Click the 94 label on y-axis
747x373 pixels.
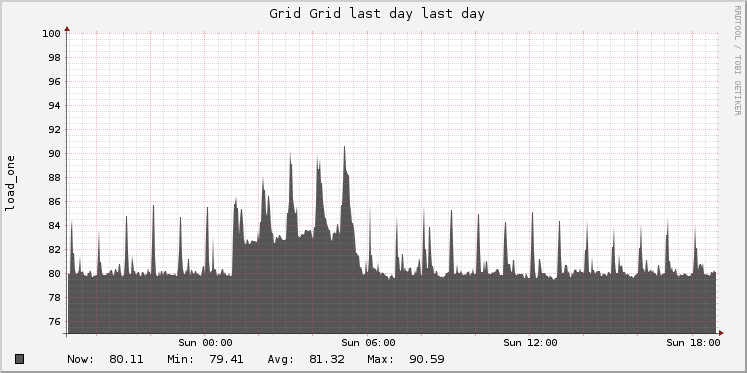pos(55,105)
